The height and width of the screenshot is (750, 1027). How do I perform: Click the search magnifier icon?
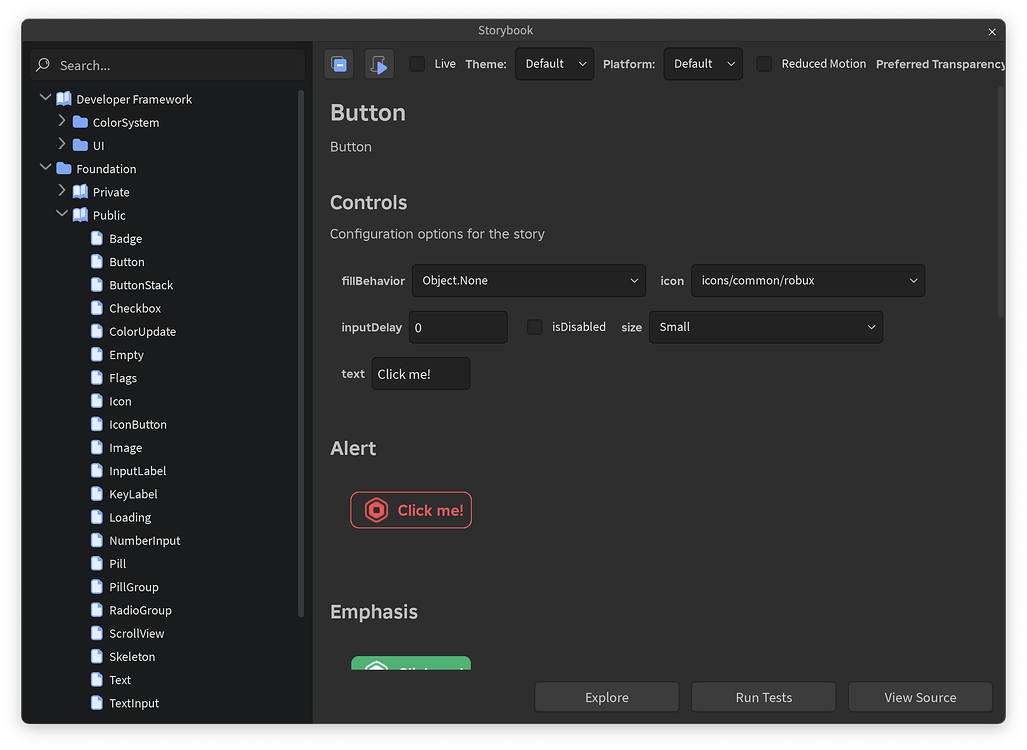click(x=42, y=64)
